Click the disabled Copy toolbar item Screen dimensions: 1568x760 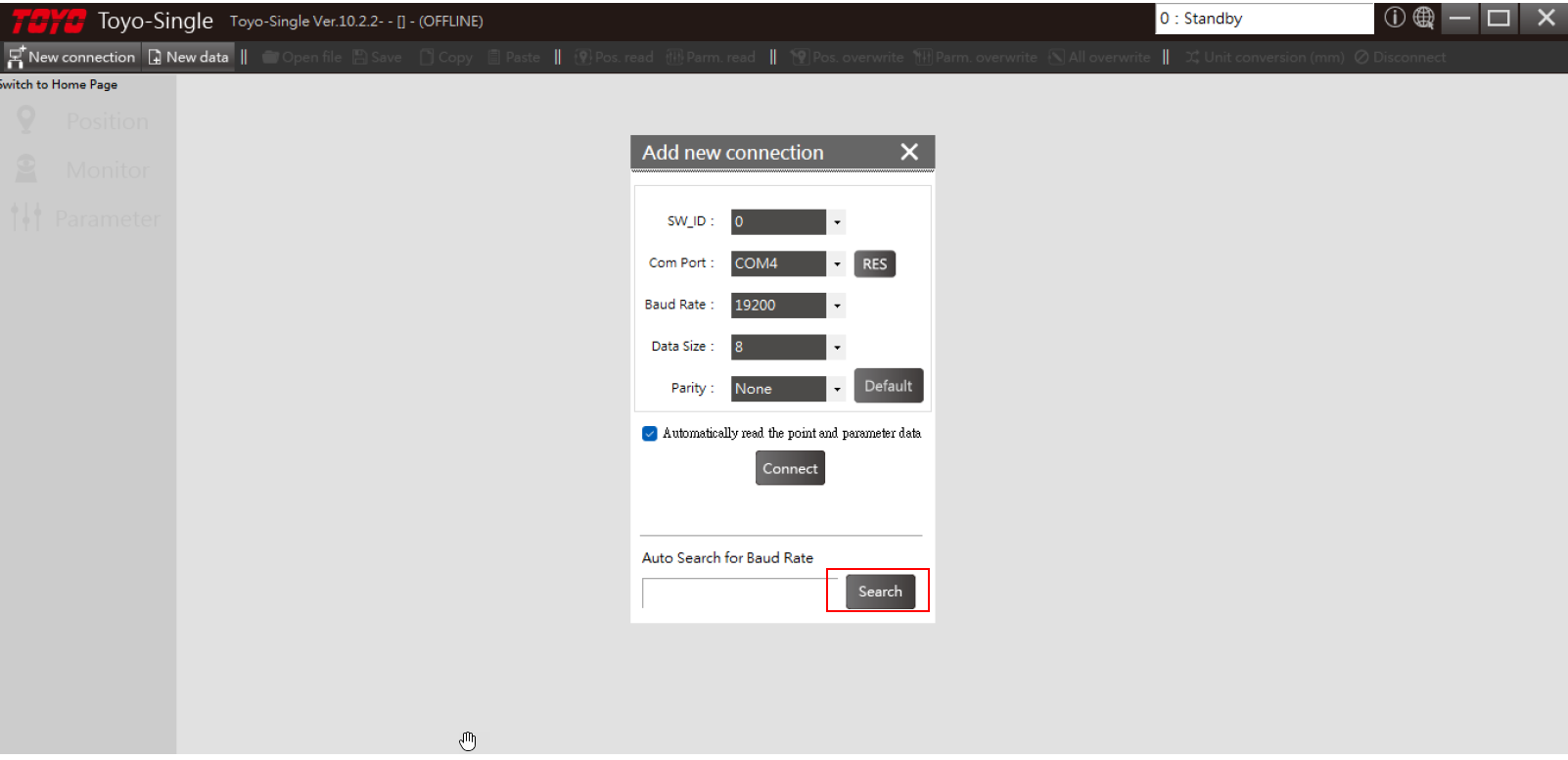pyautogui.click(x=446, y=57)
